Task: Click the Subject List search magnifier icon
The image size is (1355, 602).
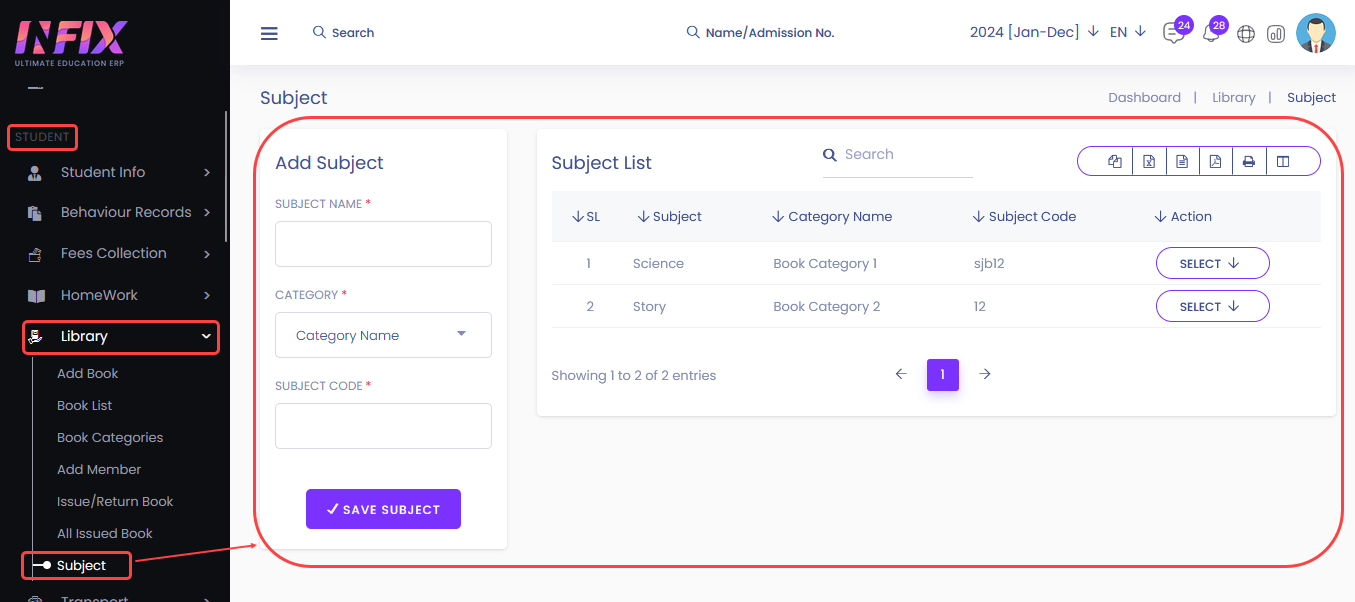Action: coord(829,155)
